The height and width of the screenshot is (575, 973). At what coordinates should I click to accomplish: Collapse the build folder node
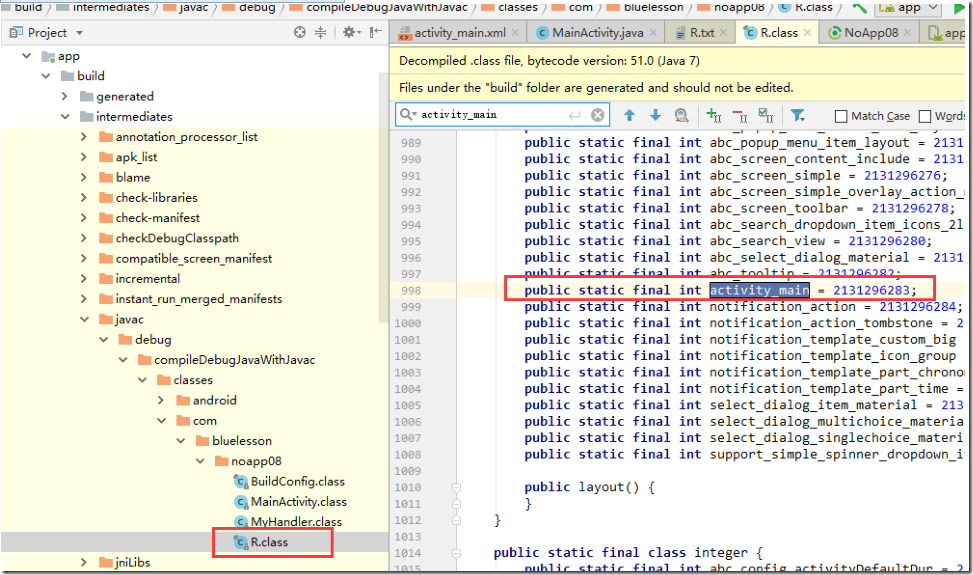tap(46, 76)
